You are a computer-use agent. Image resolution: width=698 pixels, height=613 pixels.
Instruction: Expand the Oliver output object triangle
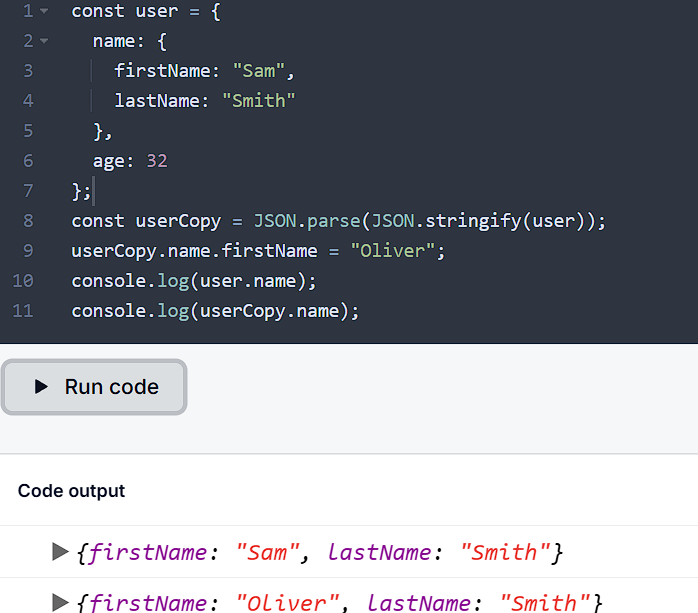click(60, 602)
